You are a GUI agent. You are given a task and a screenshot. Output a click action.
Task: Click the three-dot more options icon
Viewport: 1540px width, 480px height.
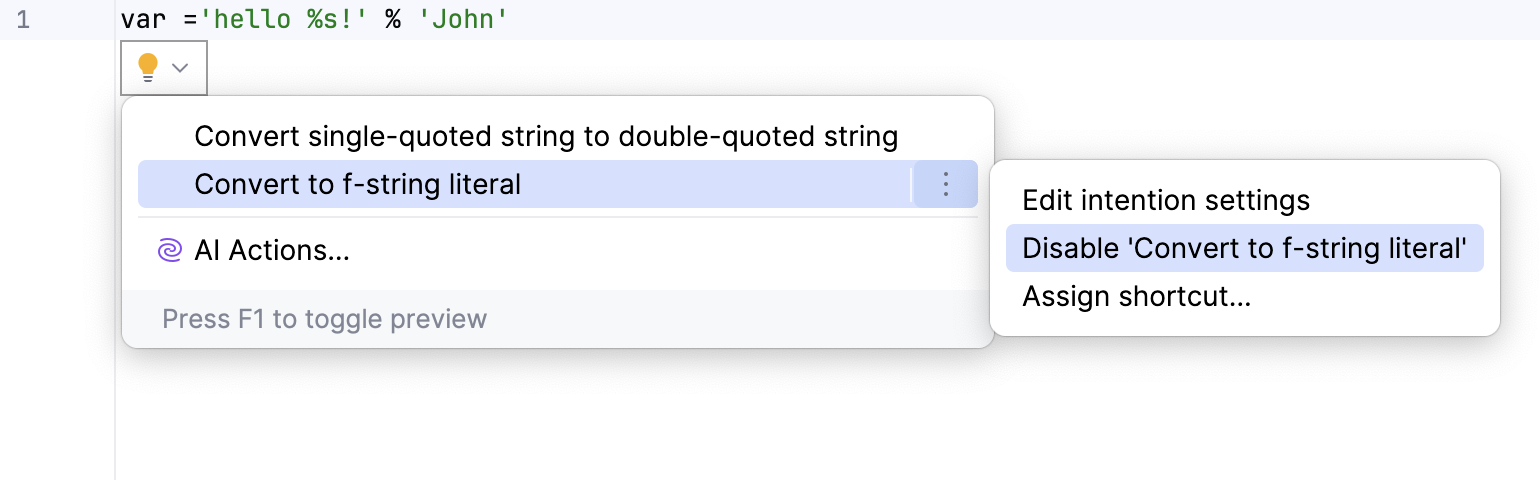click(945, 184)
